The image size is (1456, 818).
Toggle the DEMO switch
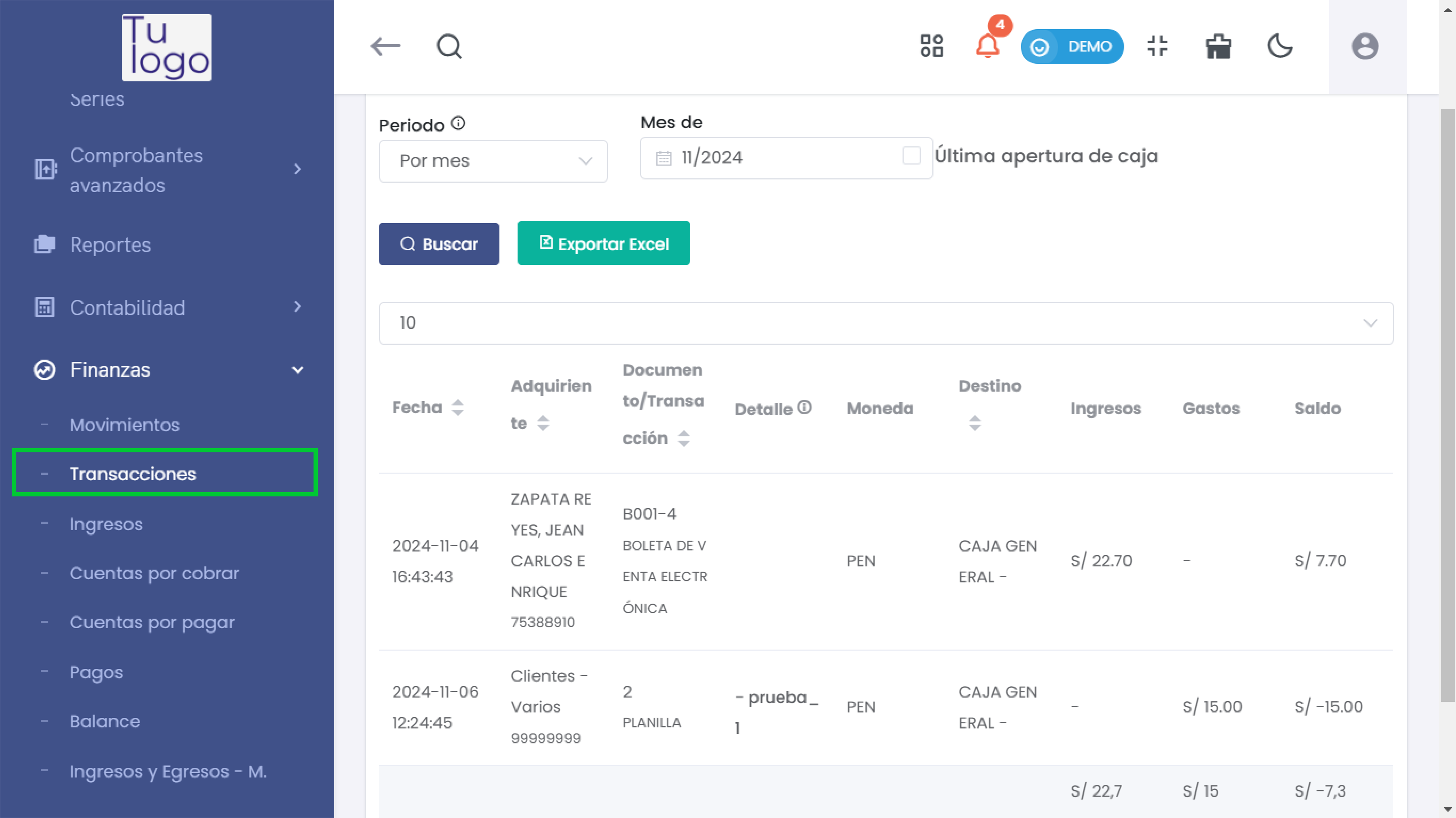[1072, 46]
